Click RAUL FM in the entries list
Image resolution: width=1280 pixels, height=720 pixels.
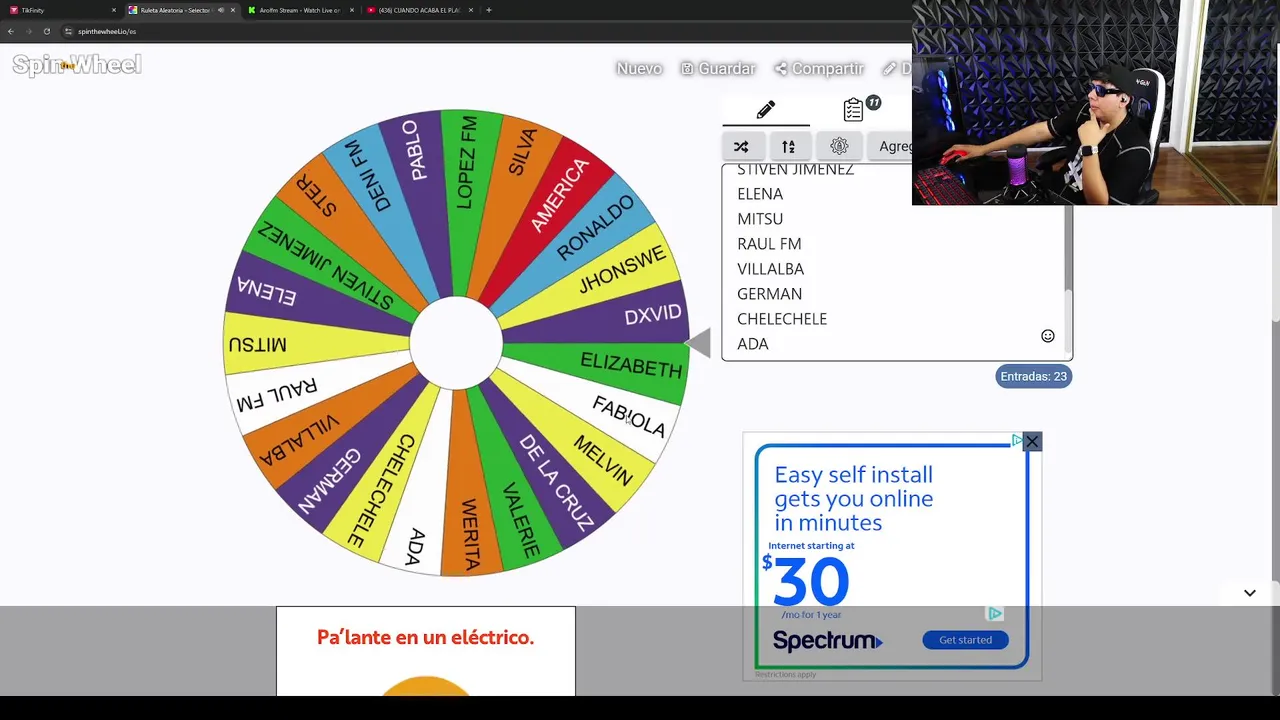769,244
